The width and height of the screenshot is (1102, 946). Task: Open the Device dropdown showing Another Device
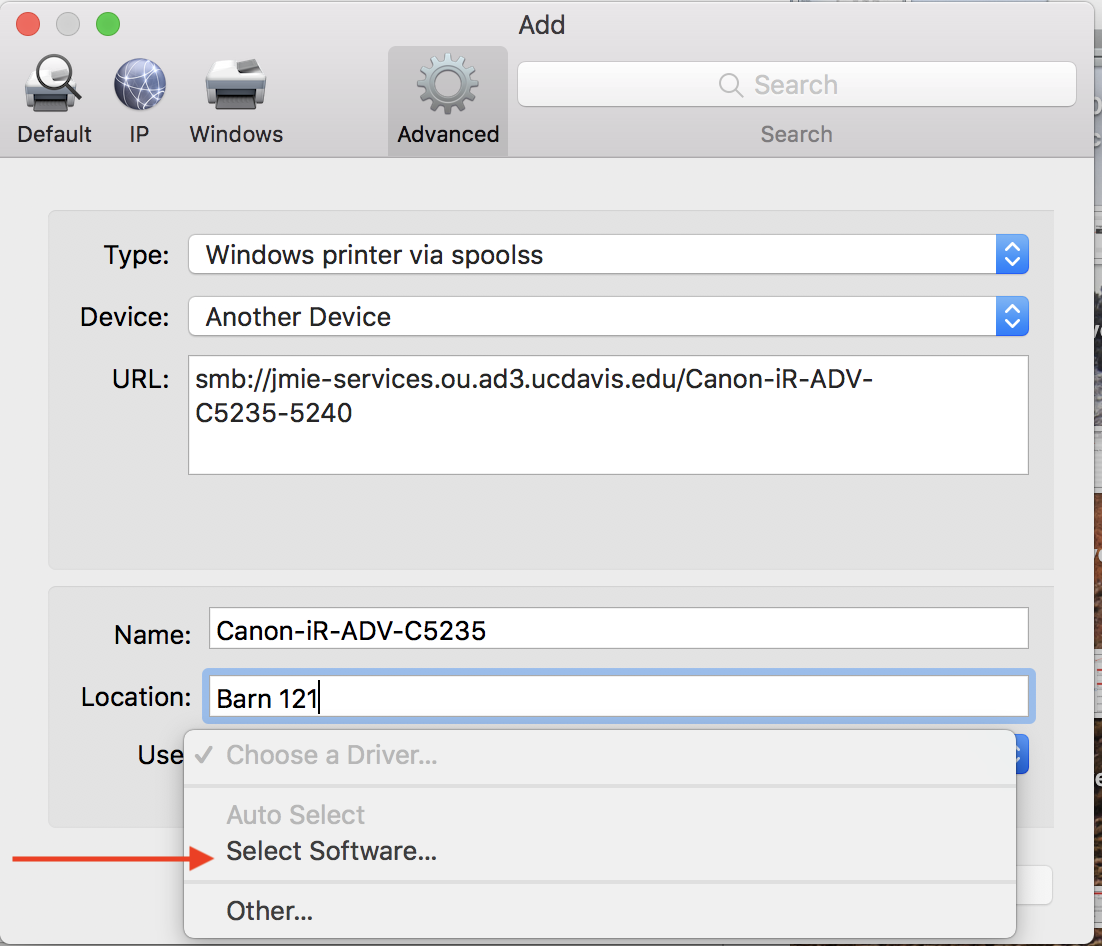(608, 316)
